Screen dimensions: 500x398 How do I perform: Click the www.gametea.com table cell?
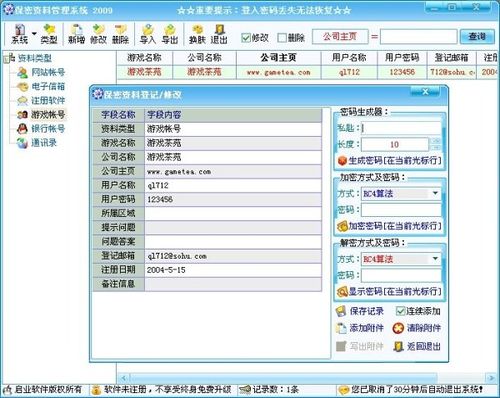click(x=278, y=72)
